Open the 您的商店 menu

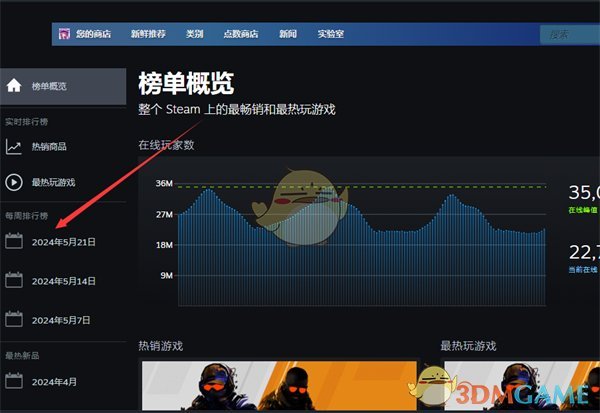93,34
